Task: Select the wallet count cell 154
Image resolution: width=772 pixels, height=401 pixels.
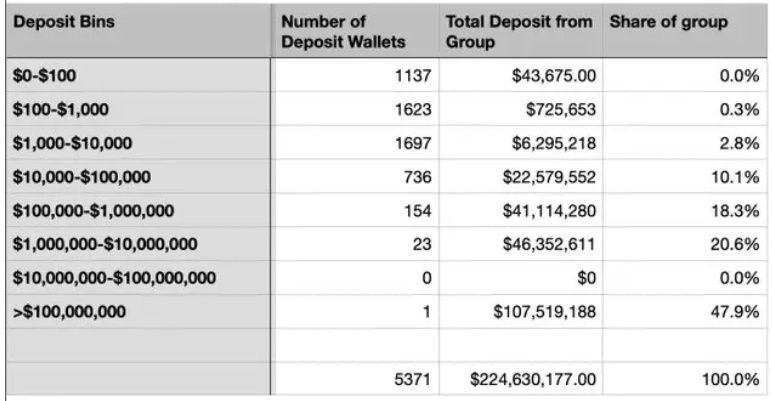Action: [355, 210]
